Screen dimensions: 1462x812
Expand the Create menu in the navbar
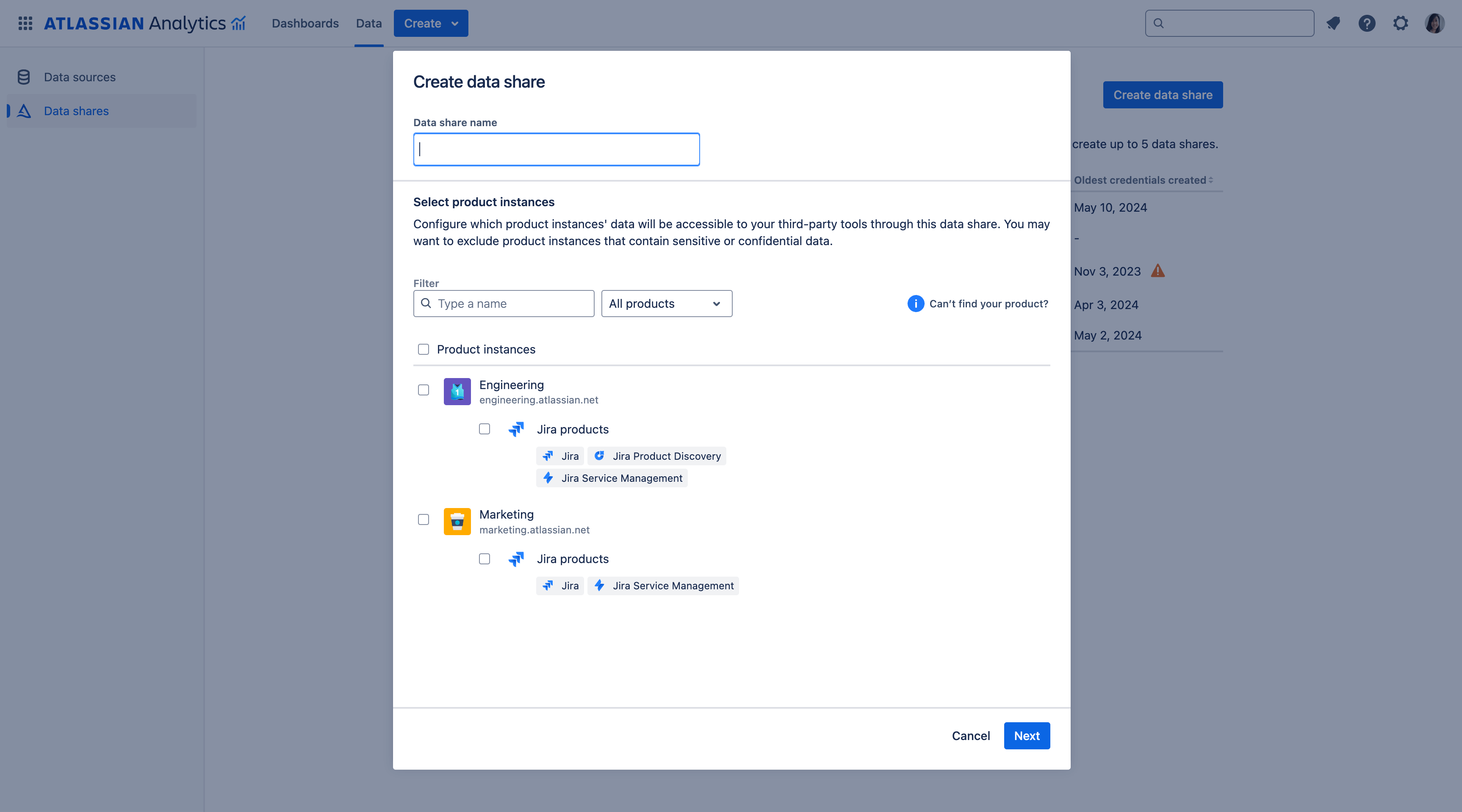pos(430,23)
